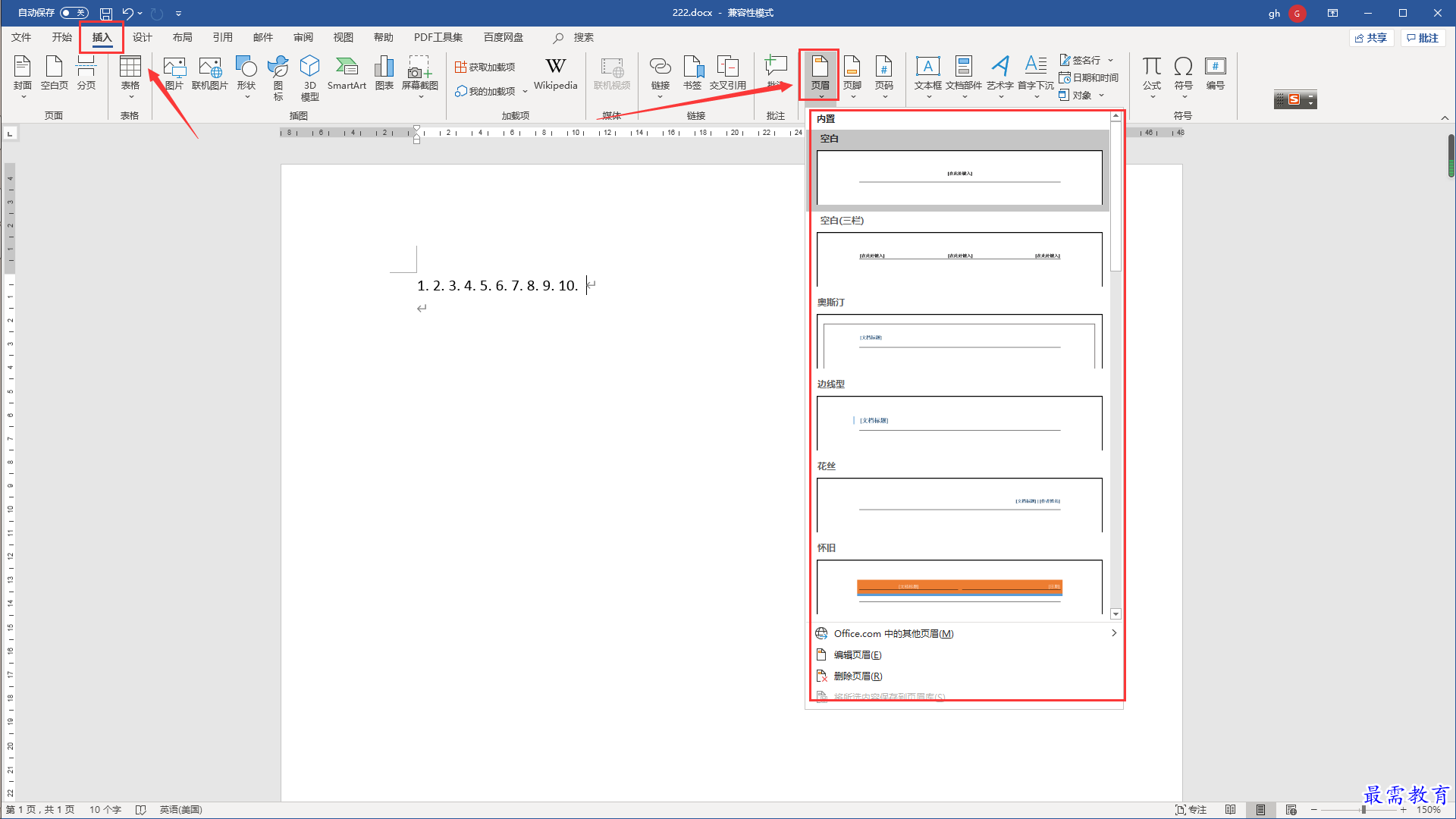Insert a 交叉引用 cross-reference
This screenshot has width=1456, height=819.
(x=728, y=74)
